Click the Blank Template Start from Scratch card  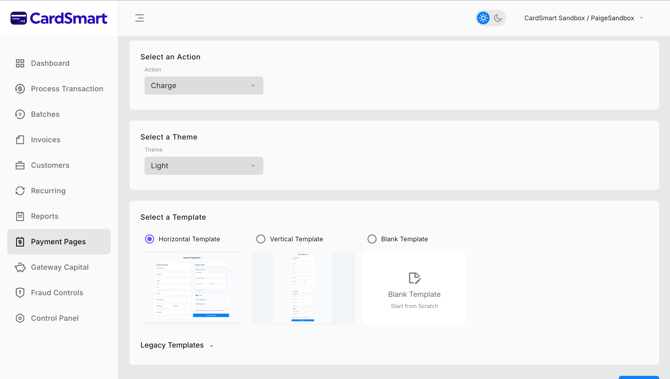point(414,288)
